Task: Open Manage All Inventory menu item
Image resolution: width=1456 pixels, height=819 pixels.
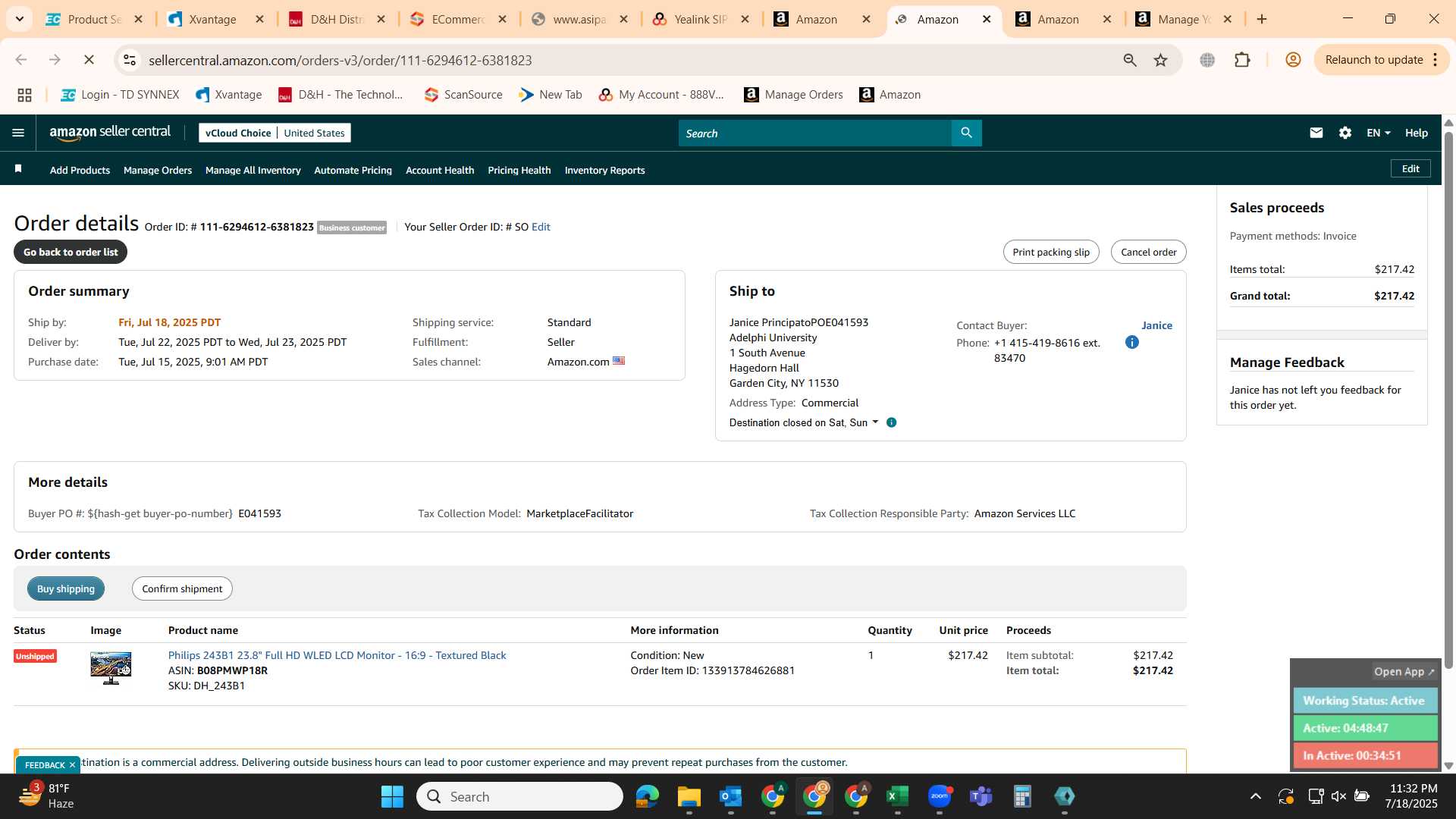Action: tap(253, 170)
